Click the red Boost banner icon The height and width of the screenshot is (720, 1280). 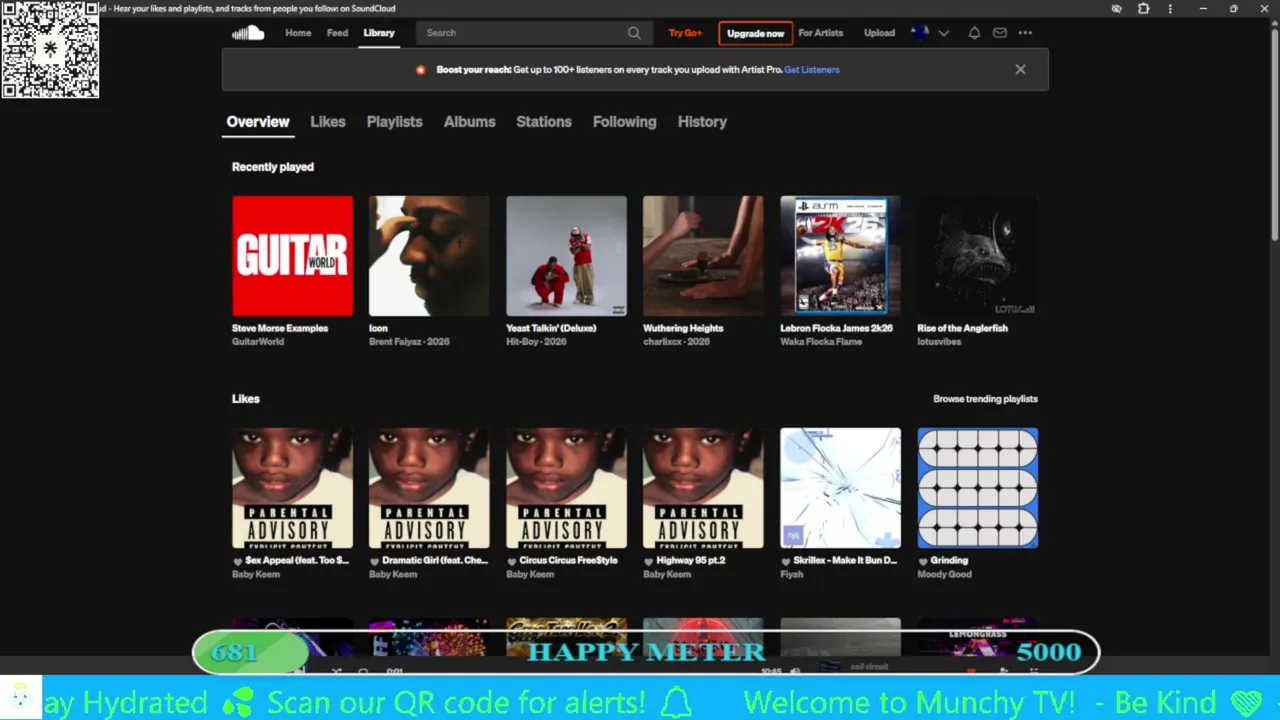click(x=420, y=70)
